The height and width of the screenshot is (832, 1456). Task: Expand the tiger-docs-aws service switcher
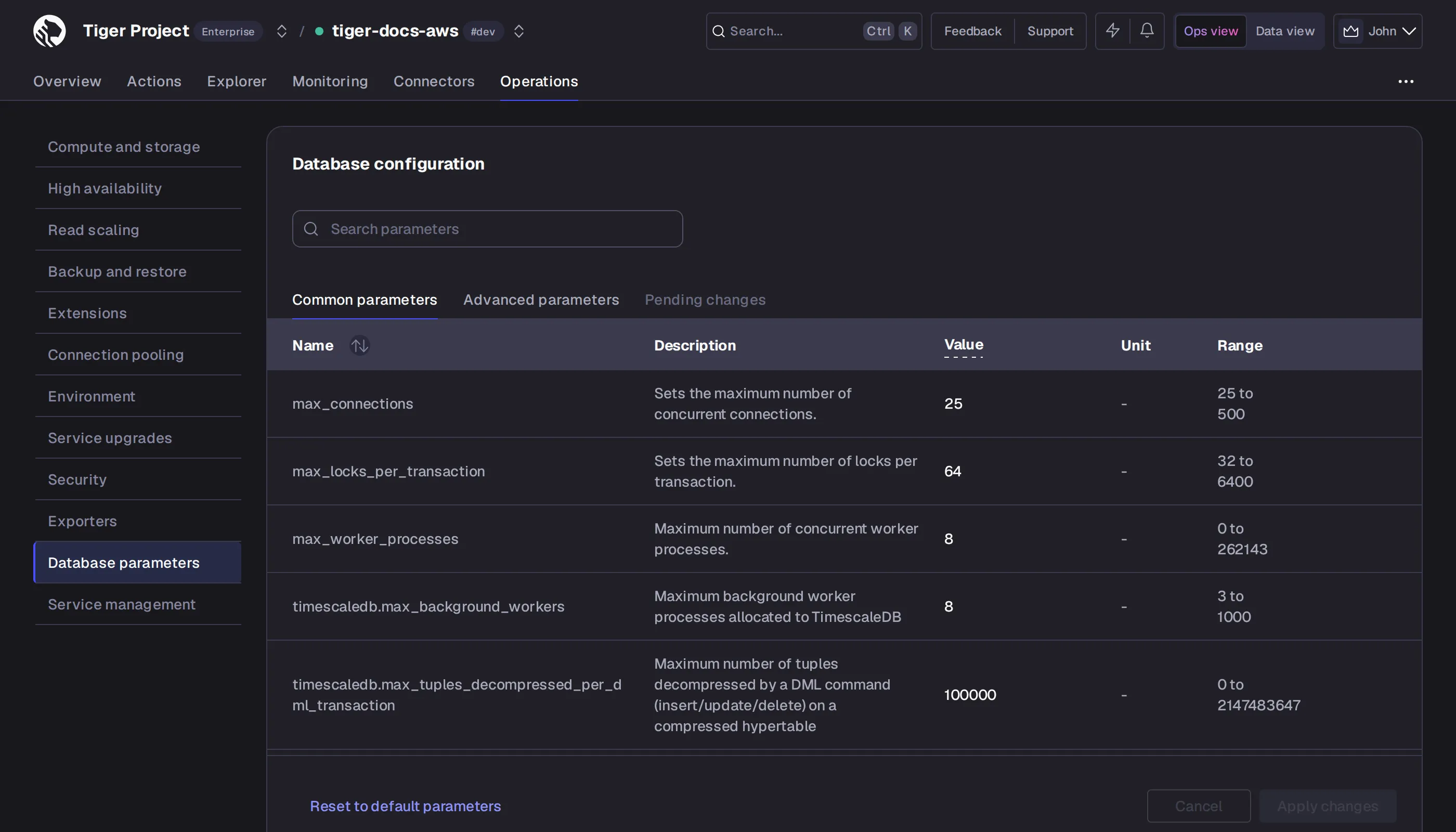point(518,31)
